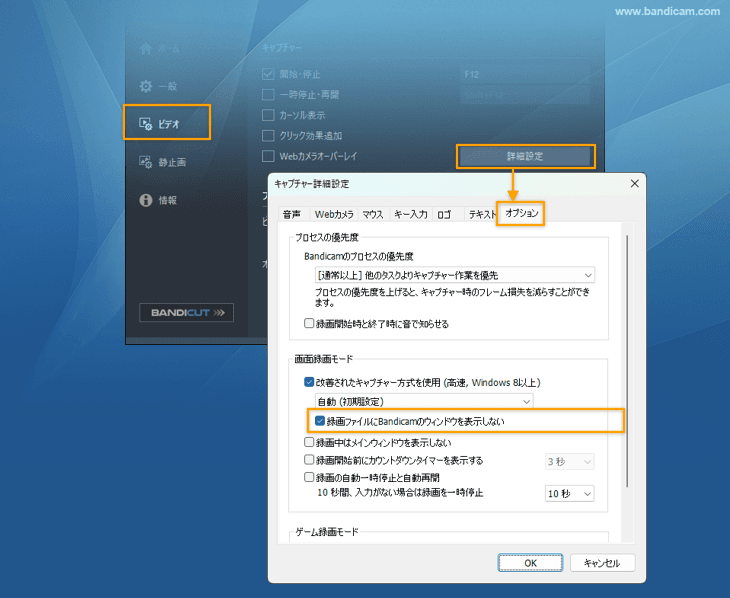Toggle the 開始・停止 hotkey checkbox
Image resolution: width=730 pixels, height=598 pixels.
click(x=268, y=74)
